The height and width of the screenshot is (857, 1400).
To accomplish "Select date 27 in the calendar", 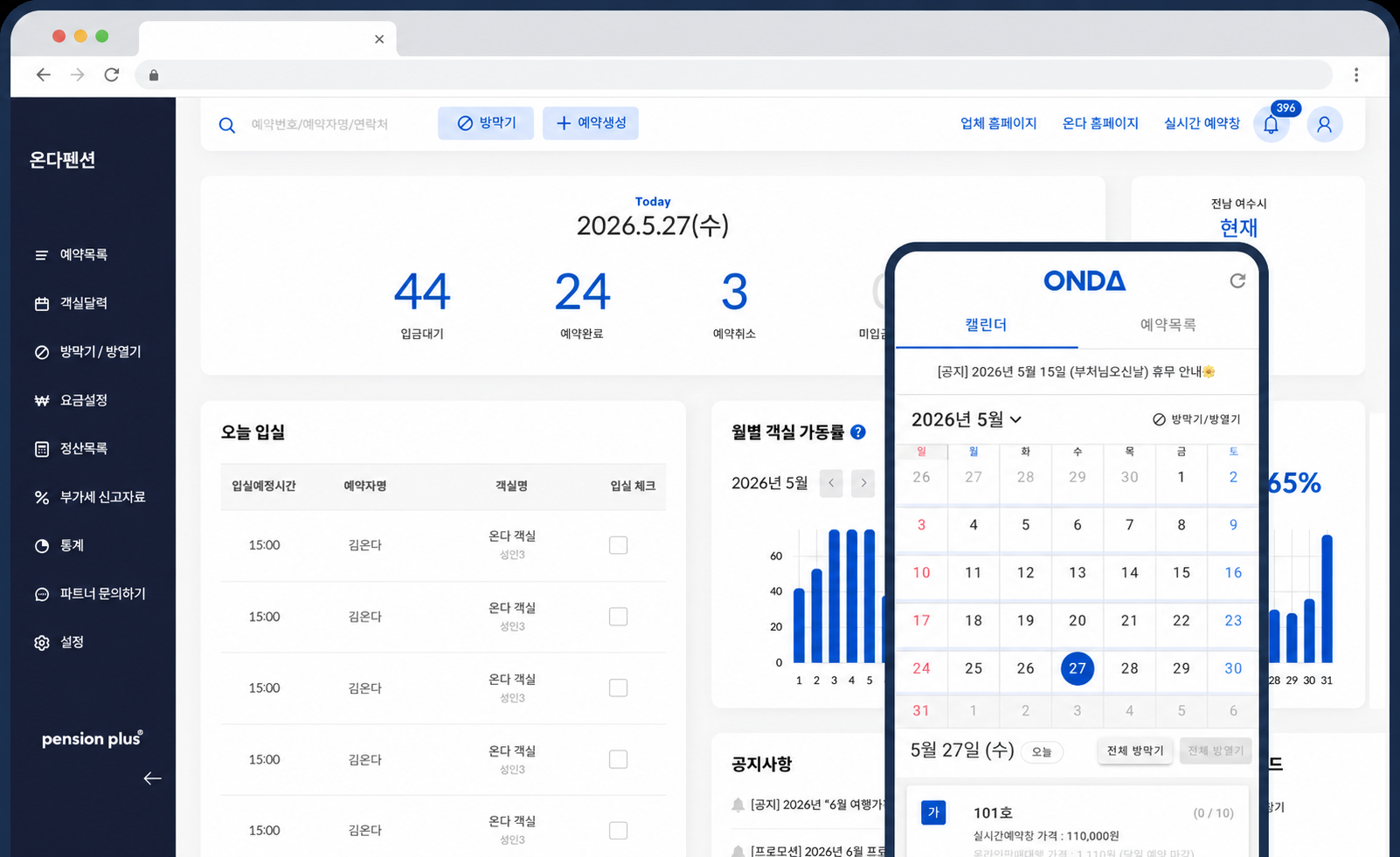I will (1078, 668).
